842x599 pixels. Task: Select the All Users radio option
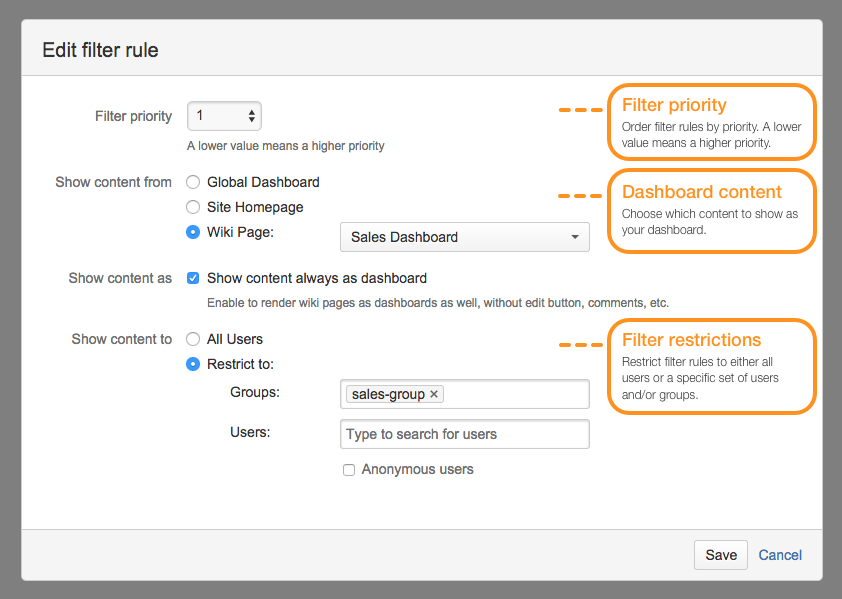click(193, 339)
